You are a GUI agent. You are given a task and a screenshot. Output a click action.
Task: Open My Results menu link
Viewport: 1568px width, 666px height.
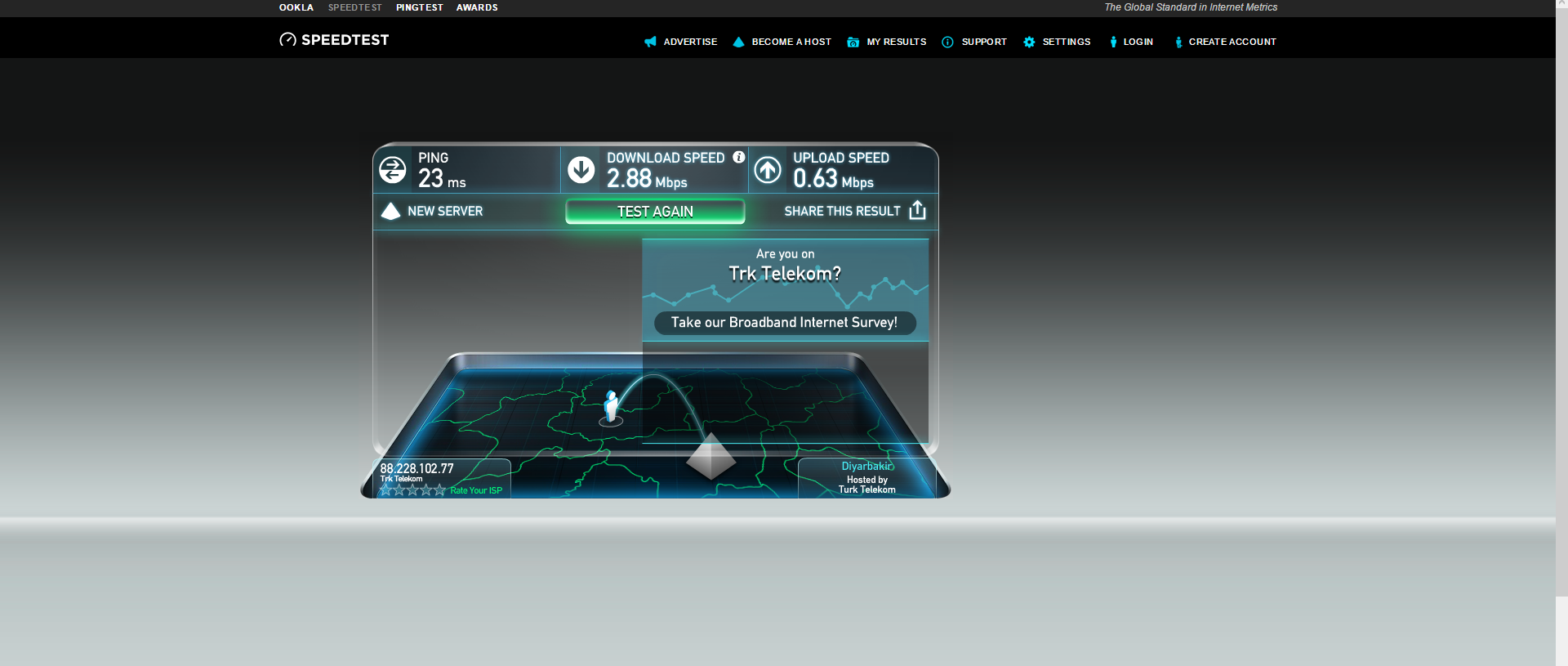[x=897, y=42]
